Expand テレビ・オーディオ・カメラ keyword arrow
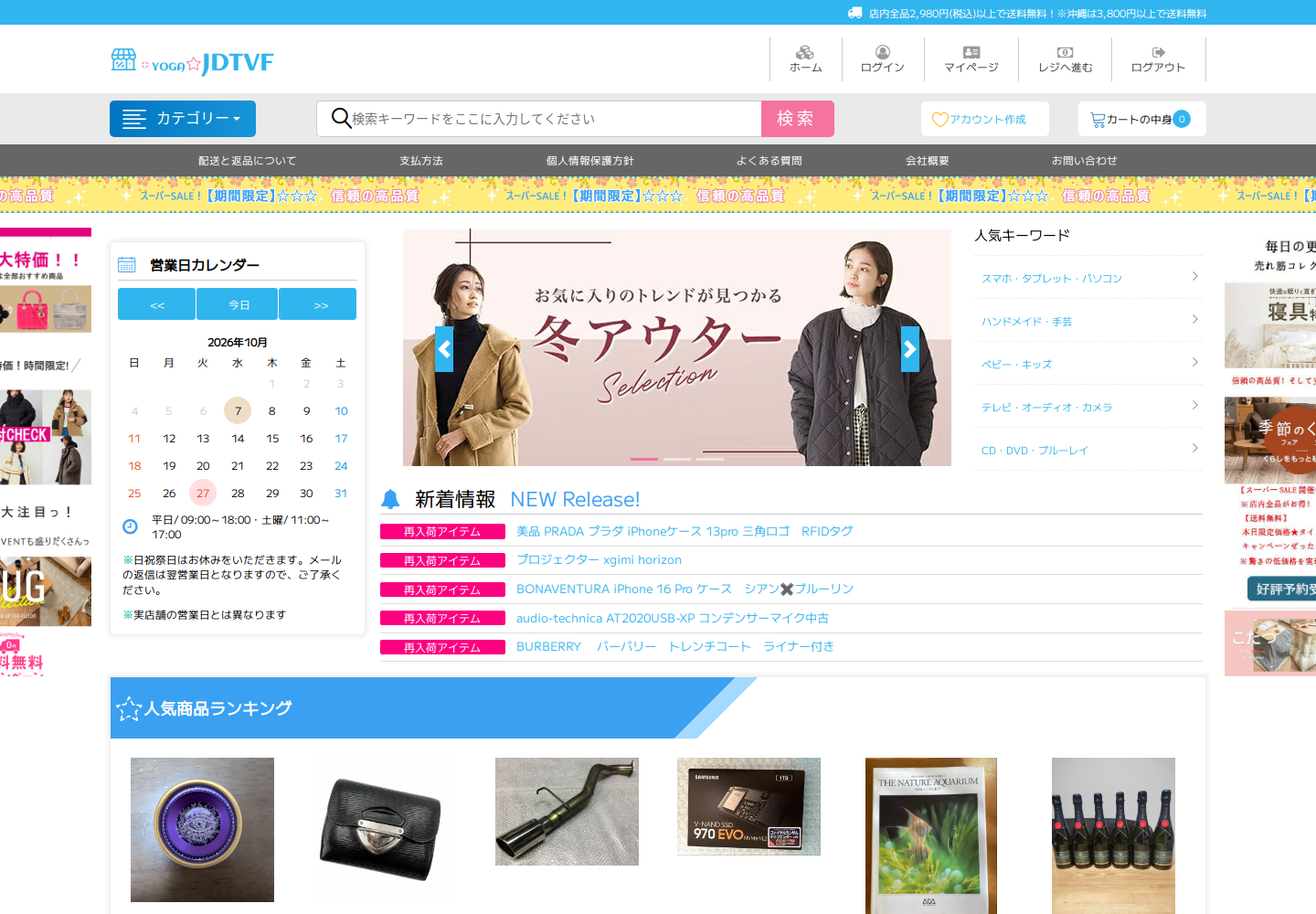This screenshot has width=1316, height=914. (1195, 406)
